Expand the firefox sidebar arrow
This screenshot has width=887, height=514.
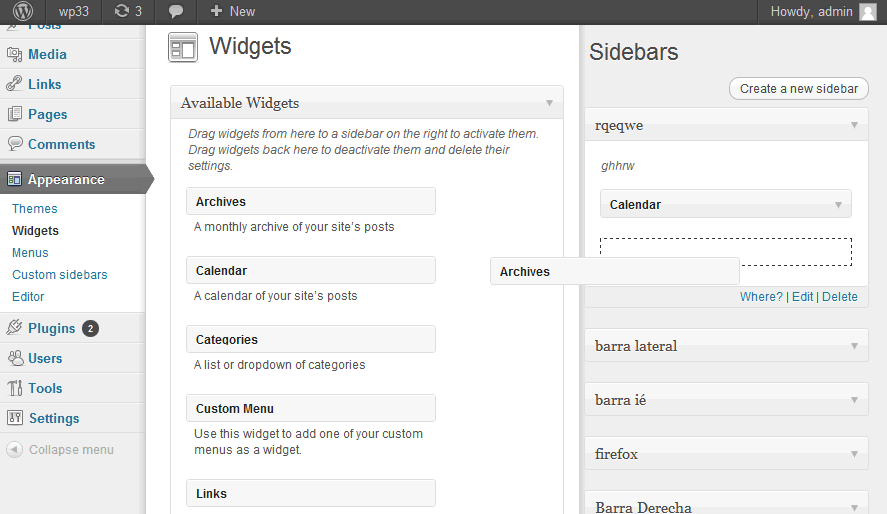[854, 454]
